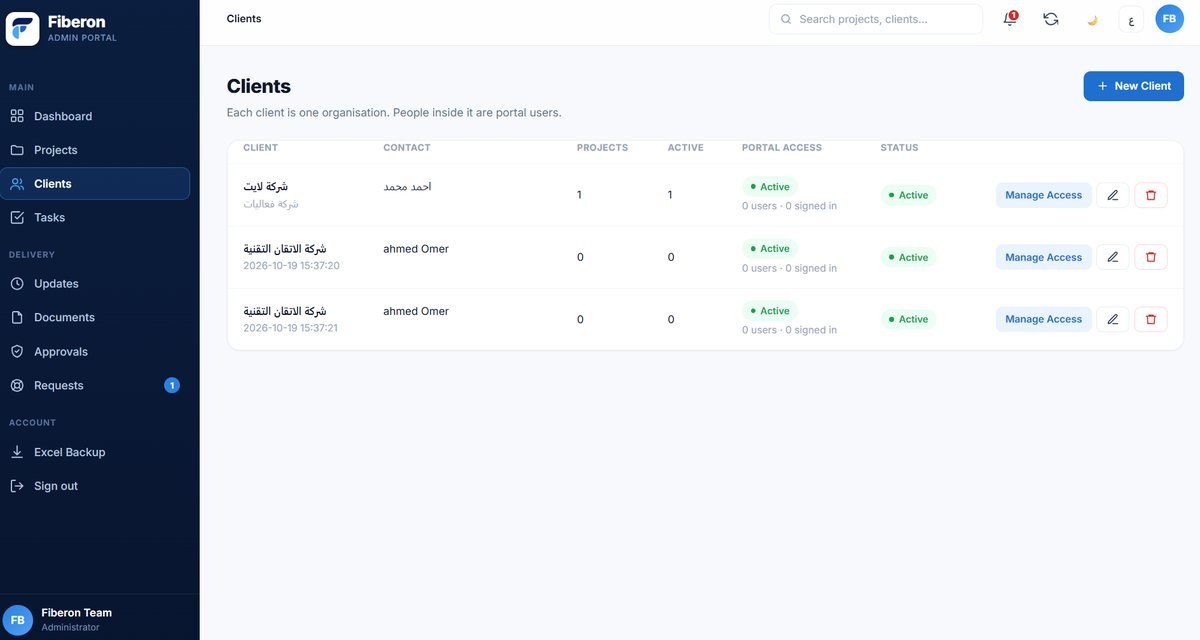Switch language with the Arabic letter button
Screen dimensions: 1200x640
click(x=1131, y=19)
